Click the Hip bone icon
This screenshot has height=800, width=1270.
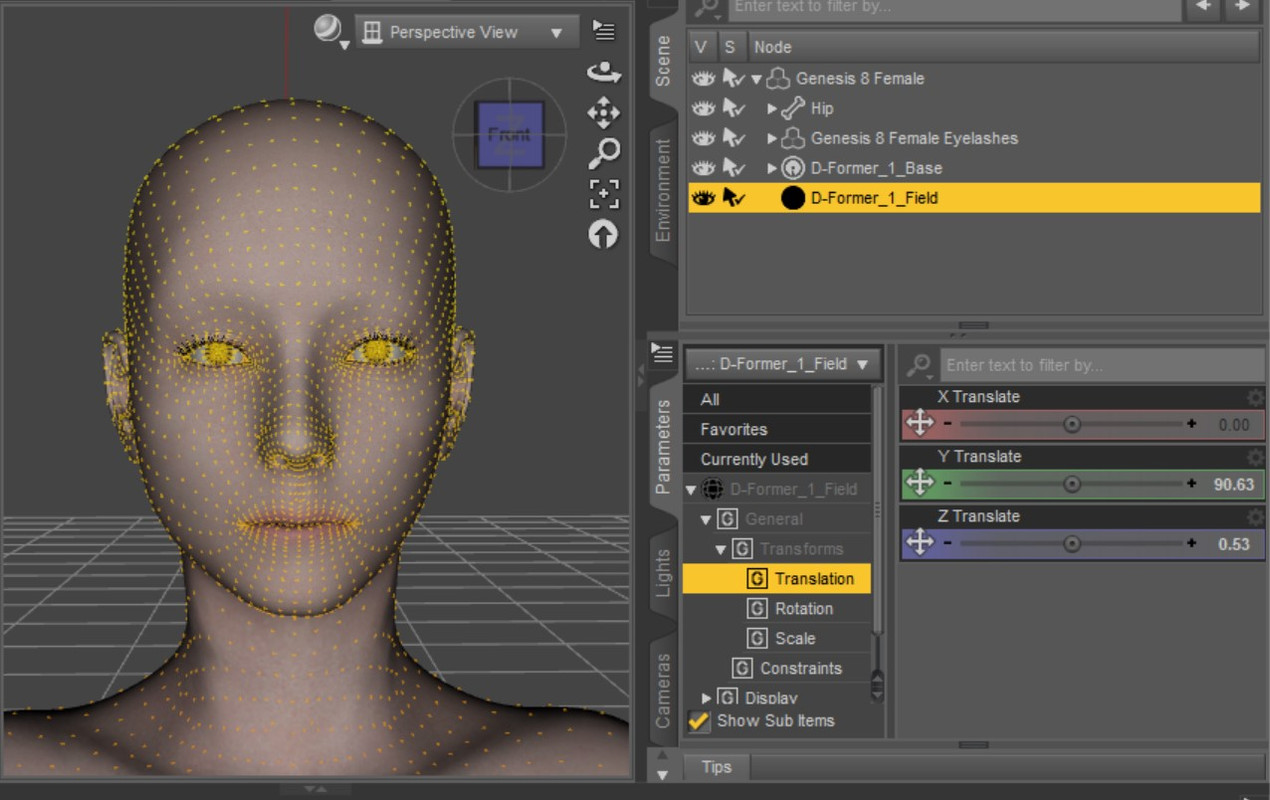(x=793, y=108)
